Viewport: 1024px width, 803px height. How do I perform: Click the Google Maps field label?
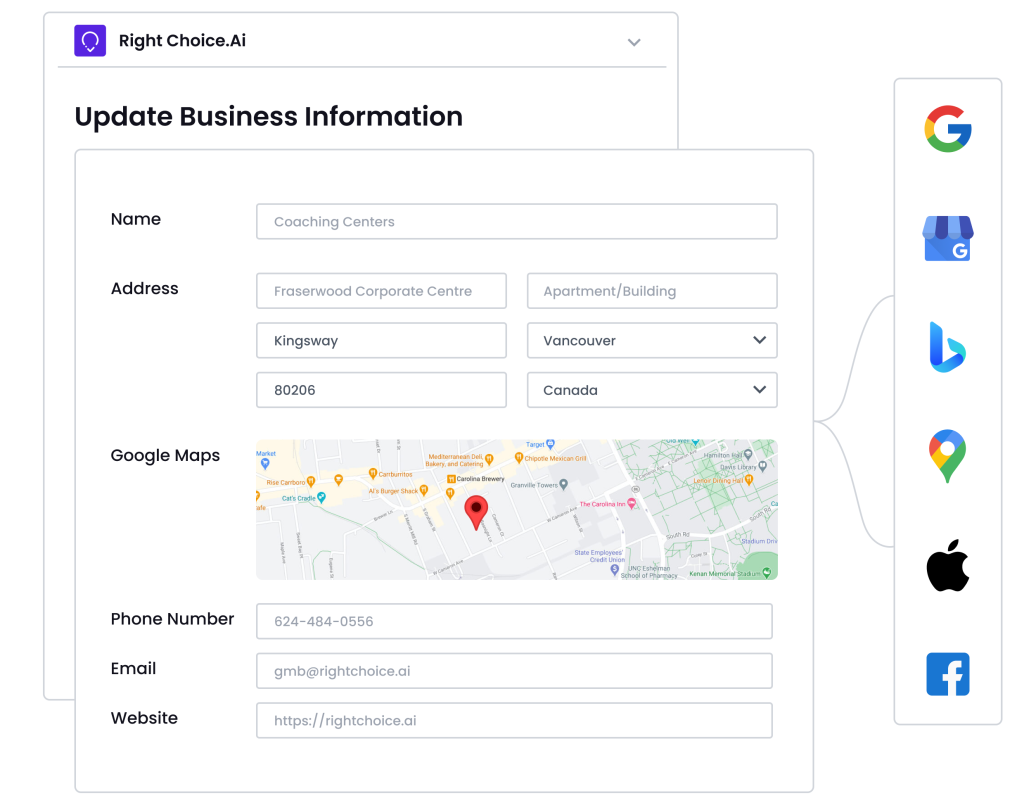point(165,456)
